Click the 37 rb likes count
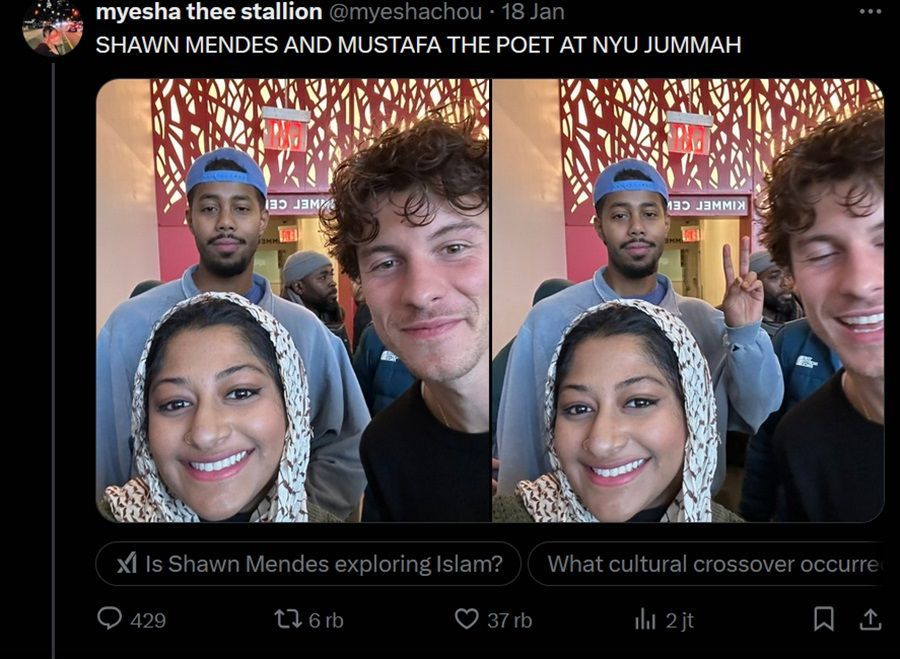 (510, 621)
